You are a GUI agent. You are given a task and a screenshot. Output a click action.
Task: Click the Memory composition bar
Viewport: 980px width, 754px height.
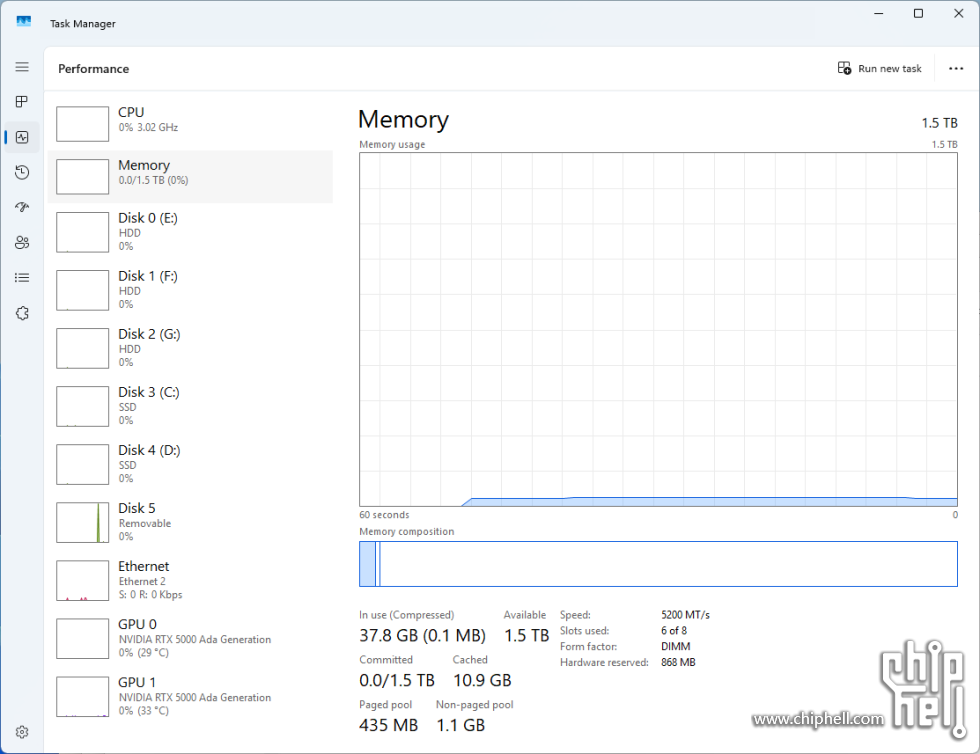click(x=658, y=564)
